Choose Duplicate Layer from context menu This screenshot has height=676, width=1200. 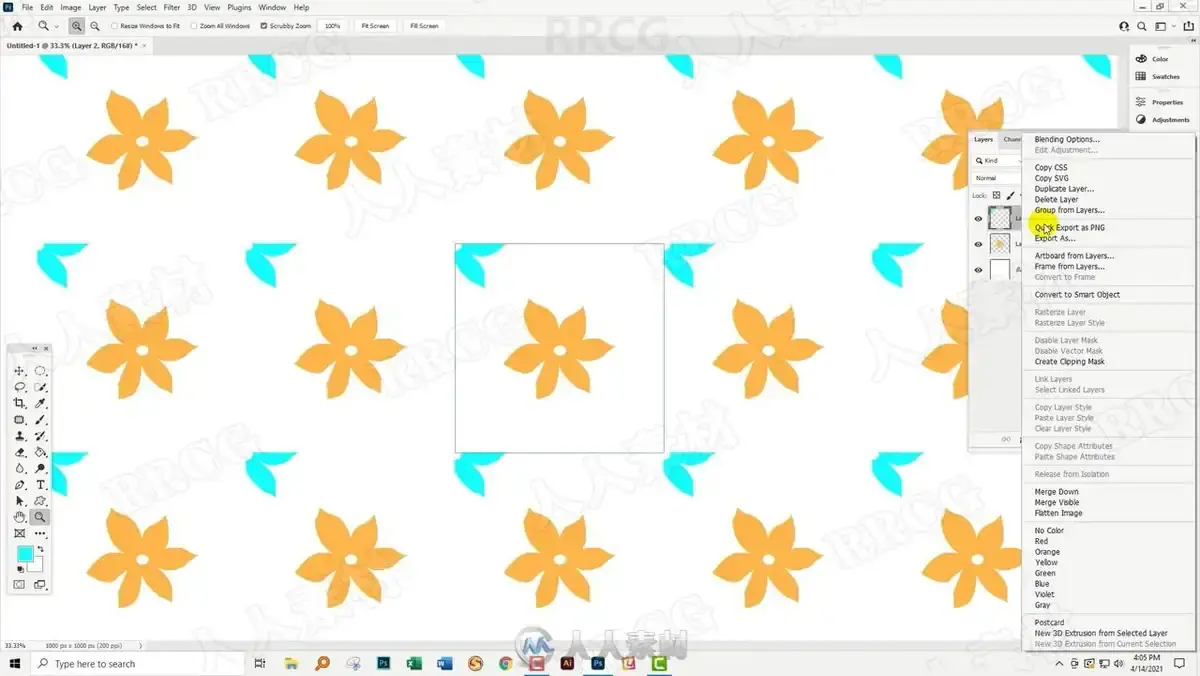pos(1064,189)
